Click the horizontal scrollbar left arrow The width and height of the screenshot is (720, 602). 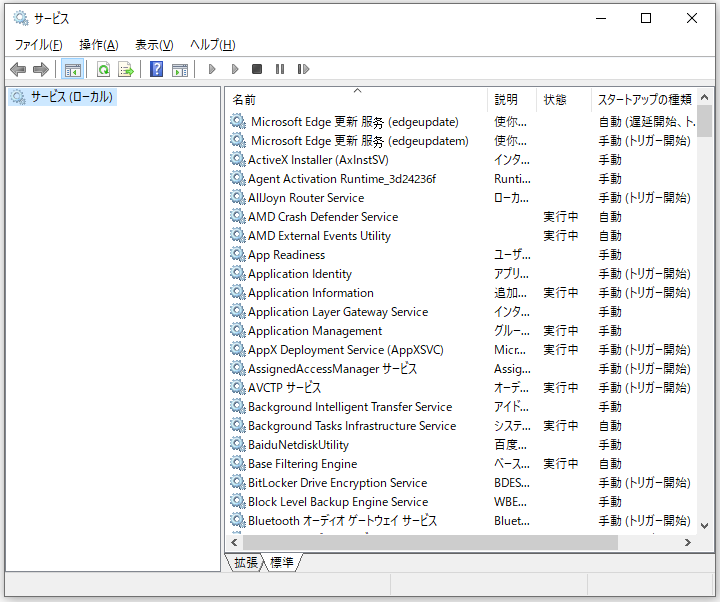(x=234, y=542)
